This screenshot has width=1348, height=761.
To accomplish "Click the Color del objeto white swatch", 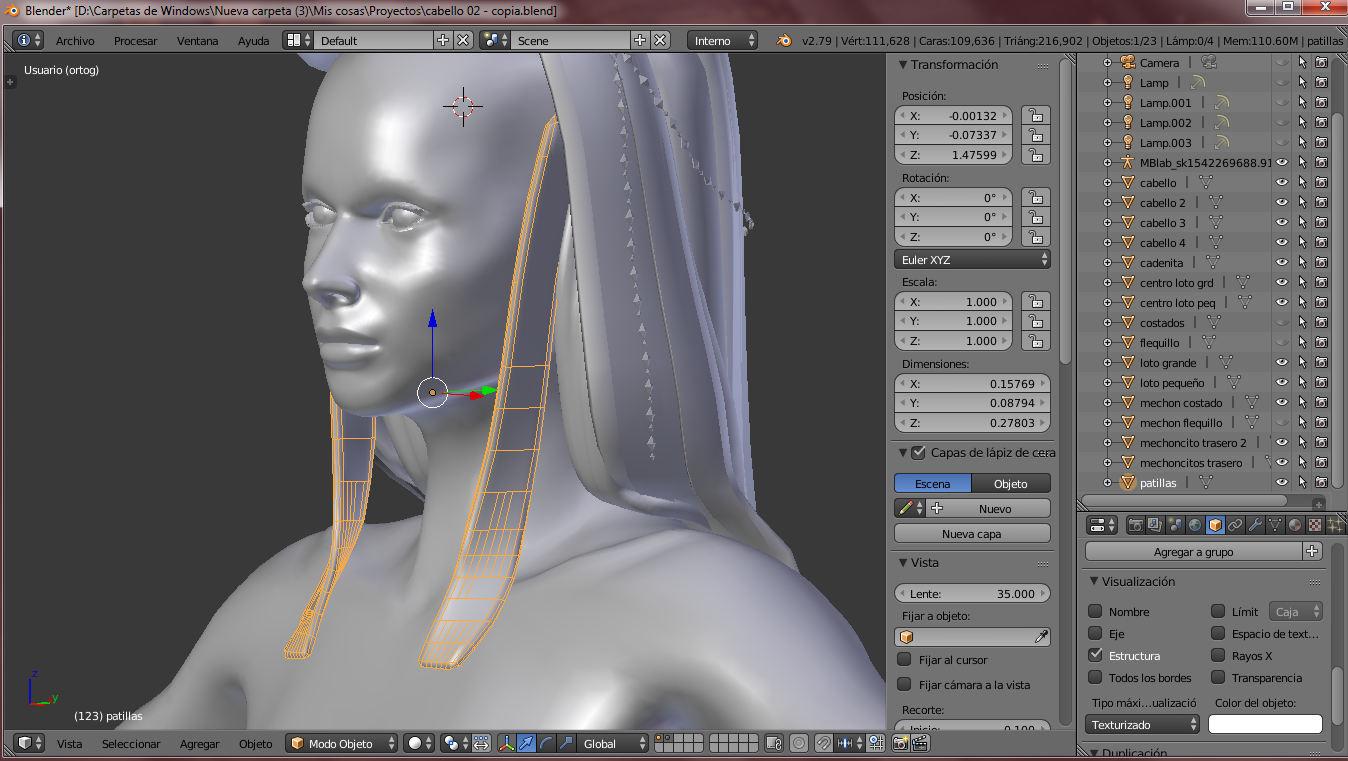I will pos(1265,724).
